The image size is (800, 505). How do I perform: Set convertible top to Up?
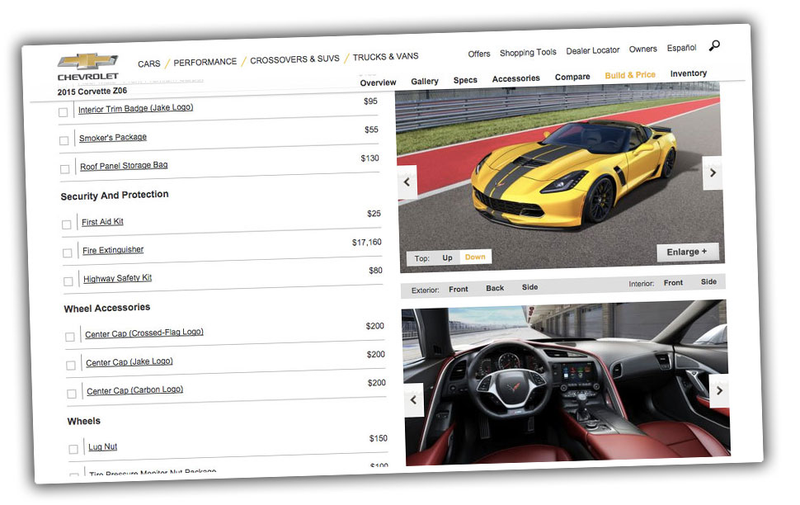[447, 258]
